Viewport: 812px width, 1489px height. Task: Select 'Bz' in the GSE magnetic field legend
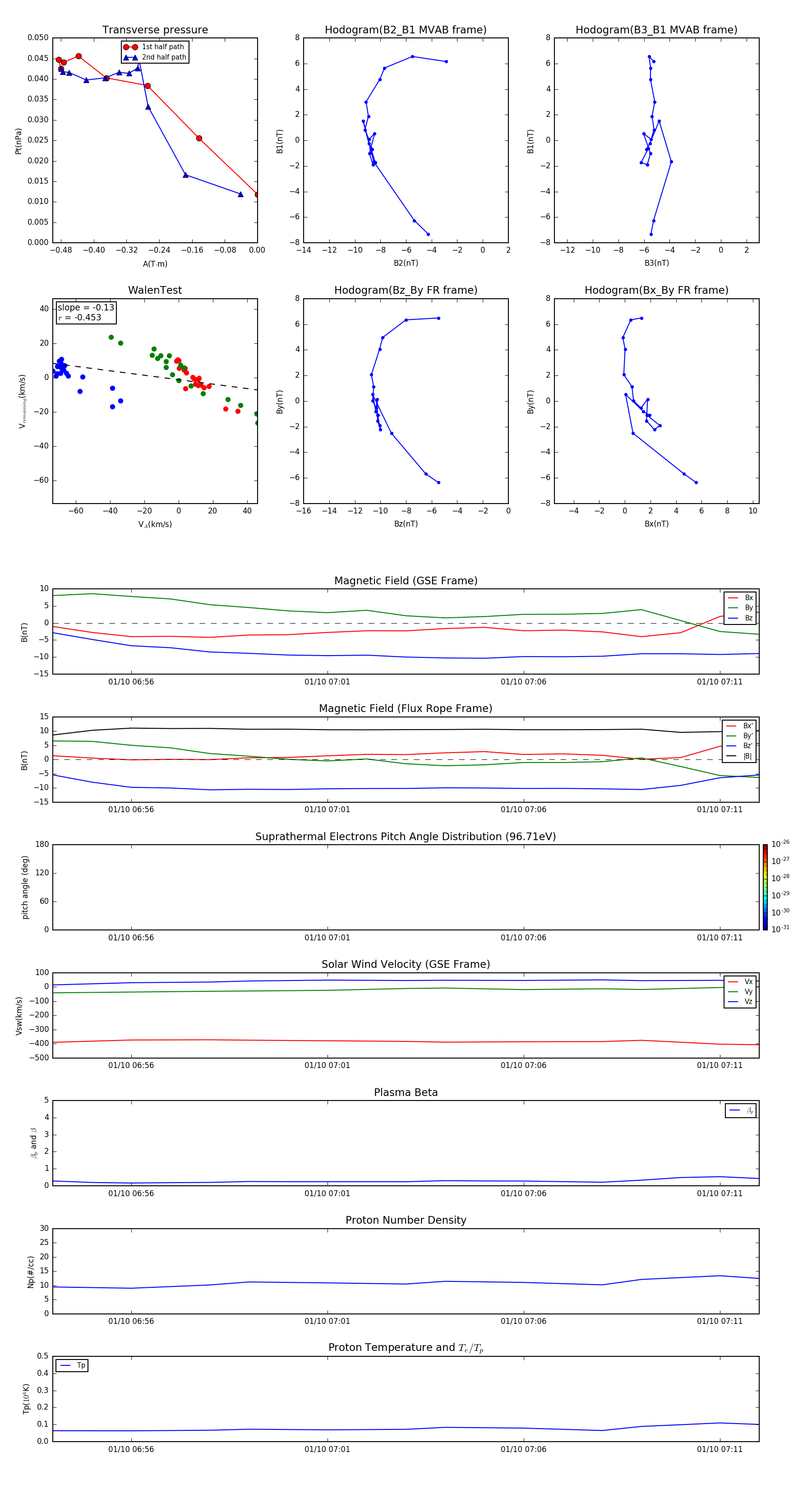tap(740, 618)
